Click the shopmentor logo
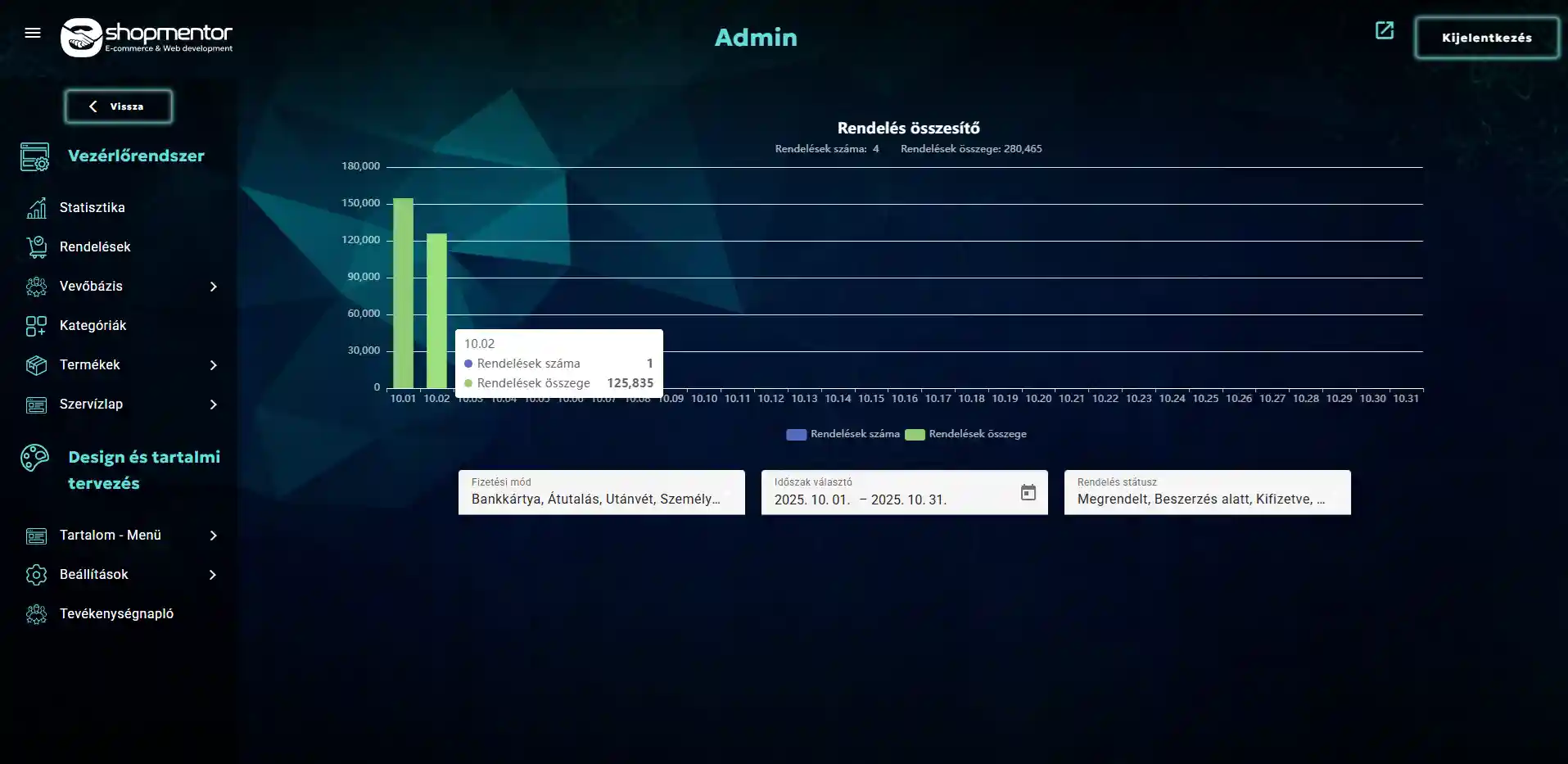Viewport: 1568px width, 764px height. point(147,37)
